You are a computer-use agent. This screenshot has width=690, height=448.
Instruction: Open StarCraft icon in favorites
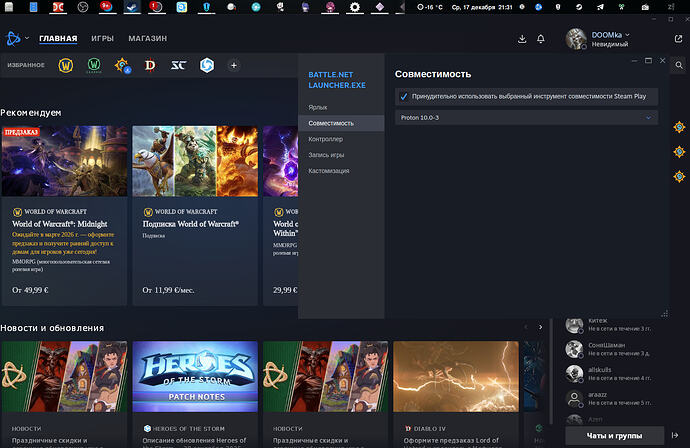[x=179, y=65]
